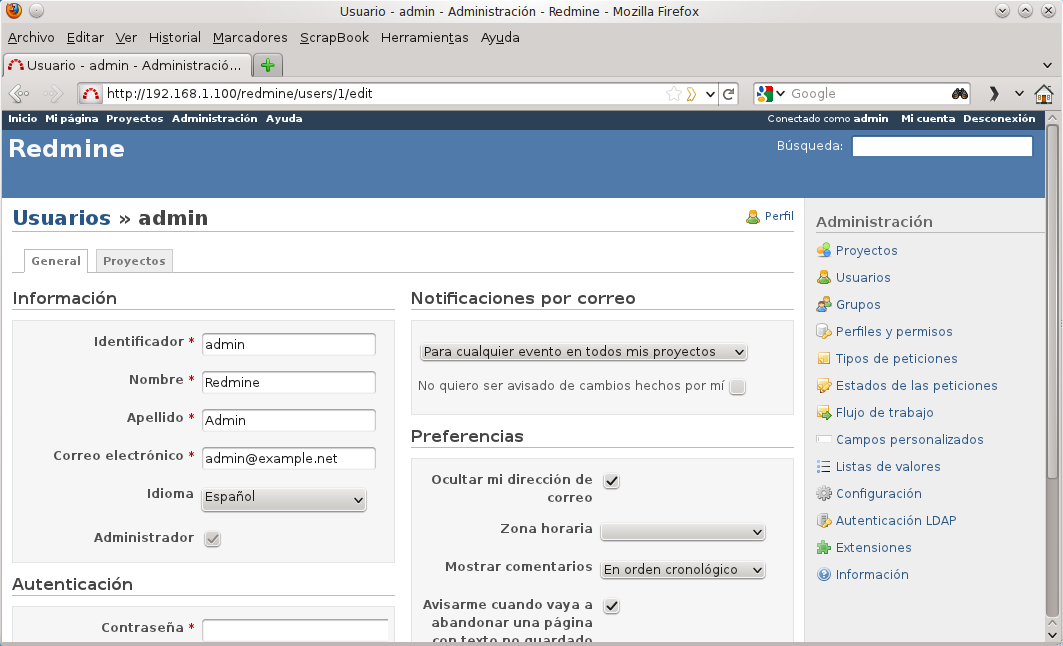
Task: Click the Apellido input field
Action: 289,420
